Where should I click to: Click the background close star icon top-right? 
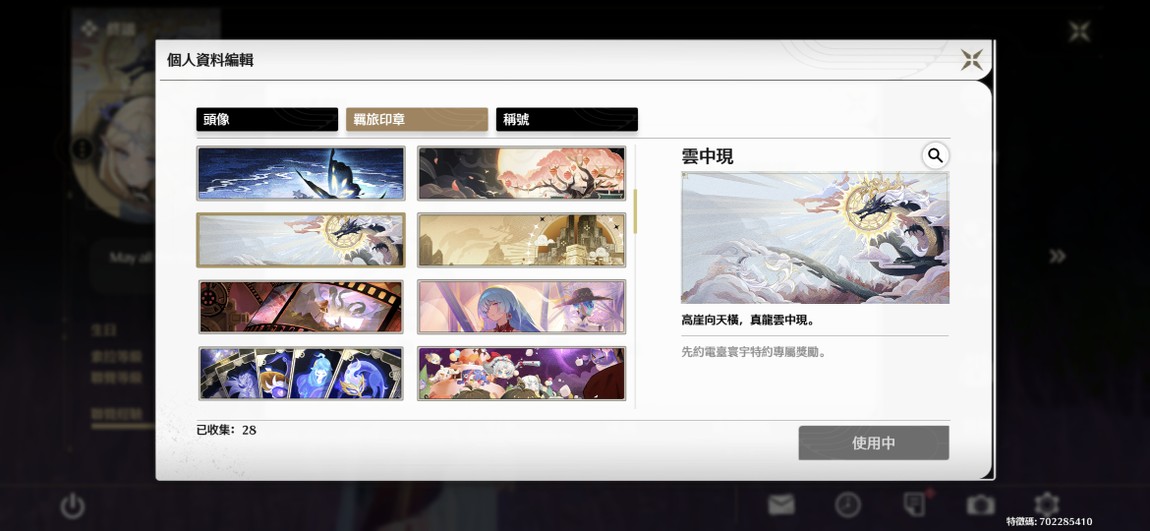point(1080,32)
